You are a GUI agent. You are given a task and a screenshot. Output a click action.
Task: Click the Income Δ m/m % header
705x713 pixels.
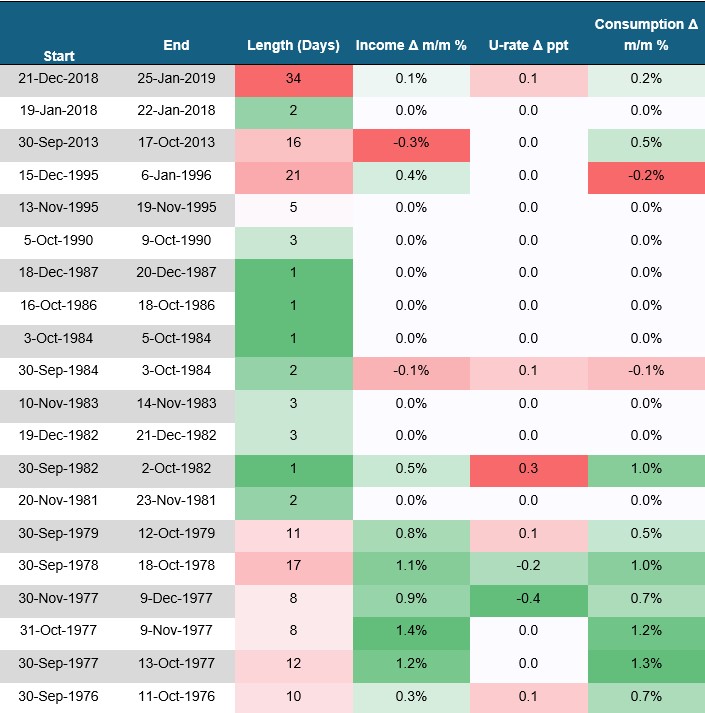411,46
